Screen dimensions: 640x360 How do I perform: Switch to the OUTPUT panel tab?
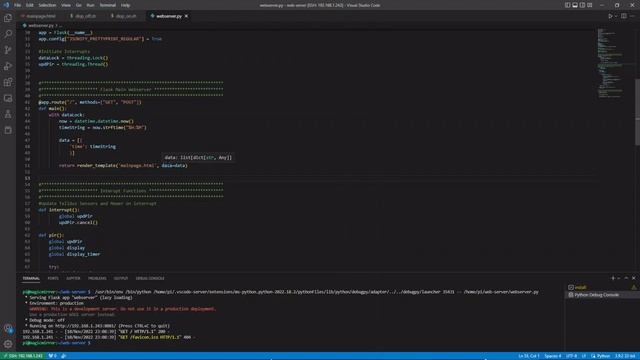[121, 278]
